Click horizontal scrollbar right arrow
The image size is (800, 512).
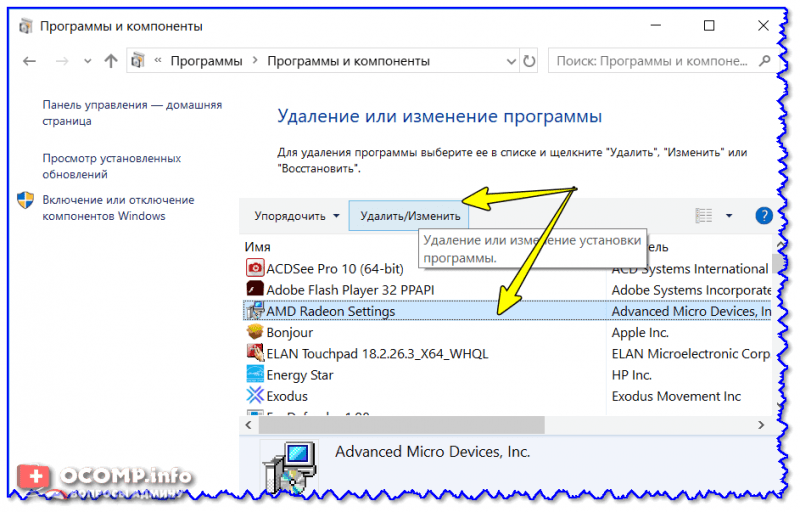tap(761, 425)
